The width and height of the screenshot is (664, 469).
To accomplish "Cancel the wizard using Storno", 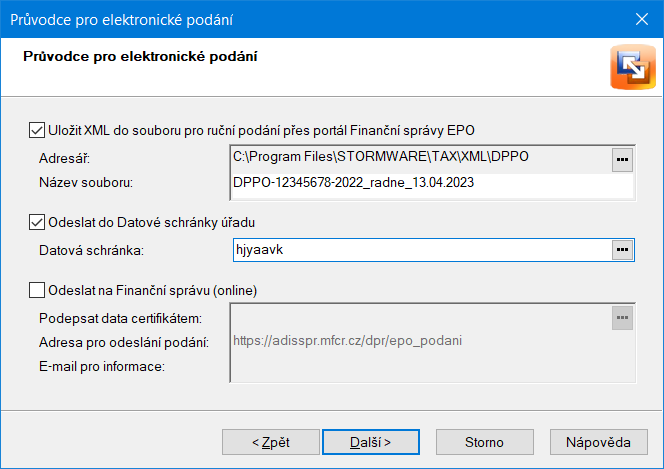I will coord(484,442).
